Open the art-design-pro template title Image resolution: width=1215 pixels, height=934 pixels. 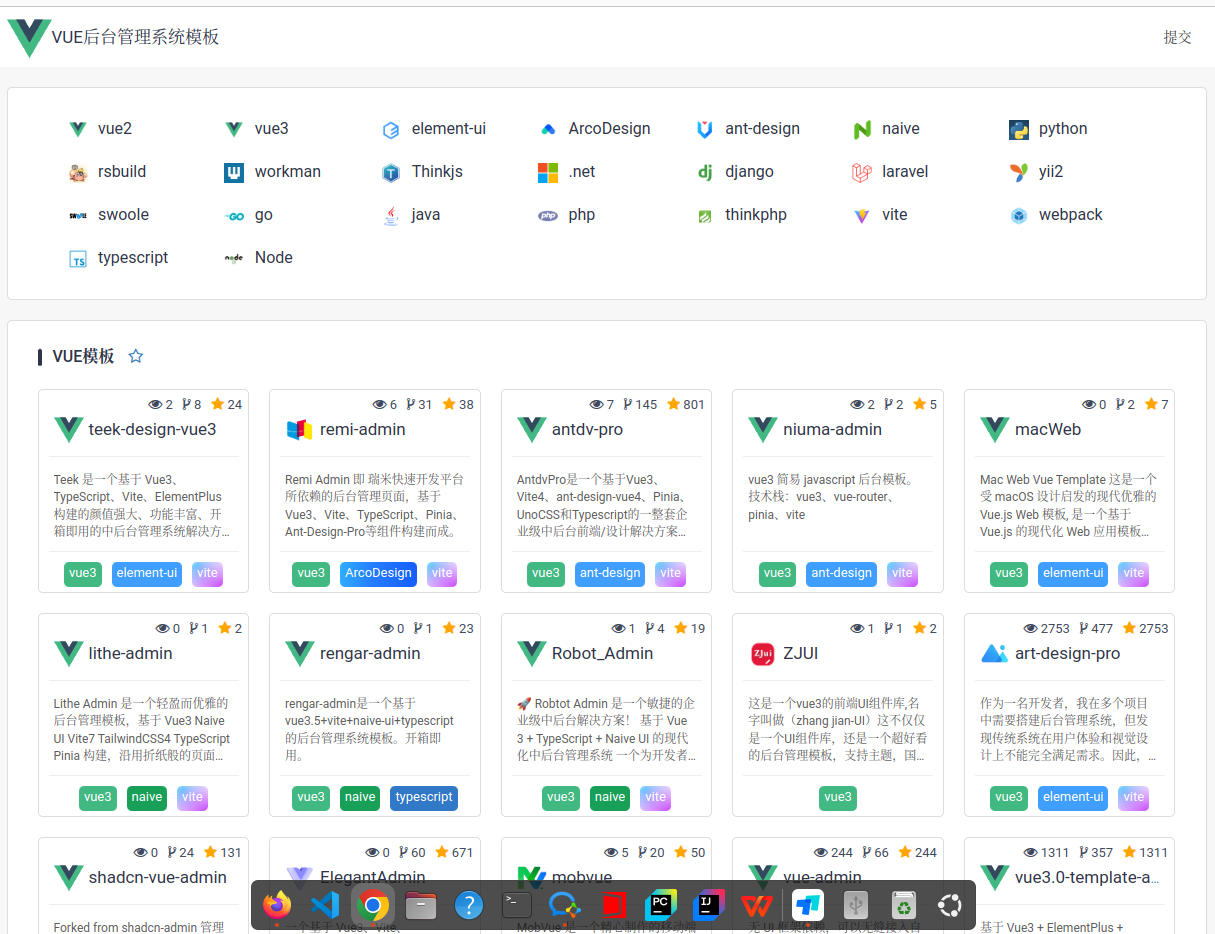1067,653
